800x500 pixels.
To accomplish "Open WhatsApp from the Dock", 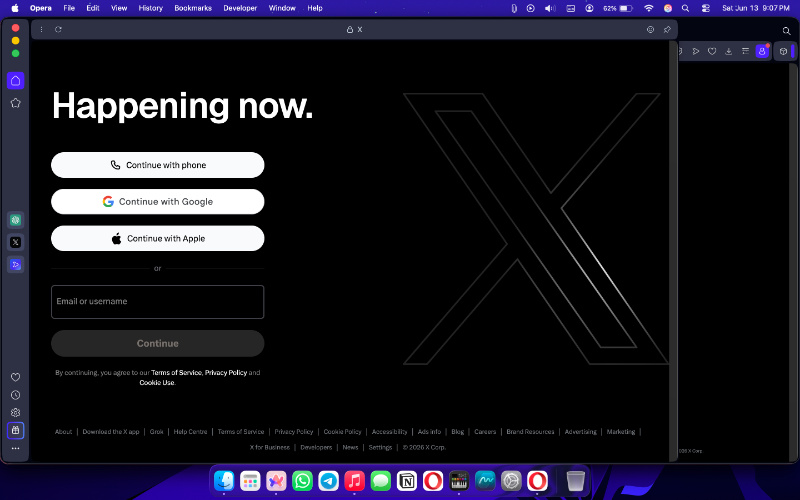I will (303, 481).
